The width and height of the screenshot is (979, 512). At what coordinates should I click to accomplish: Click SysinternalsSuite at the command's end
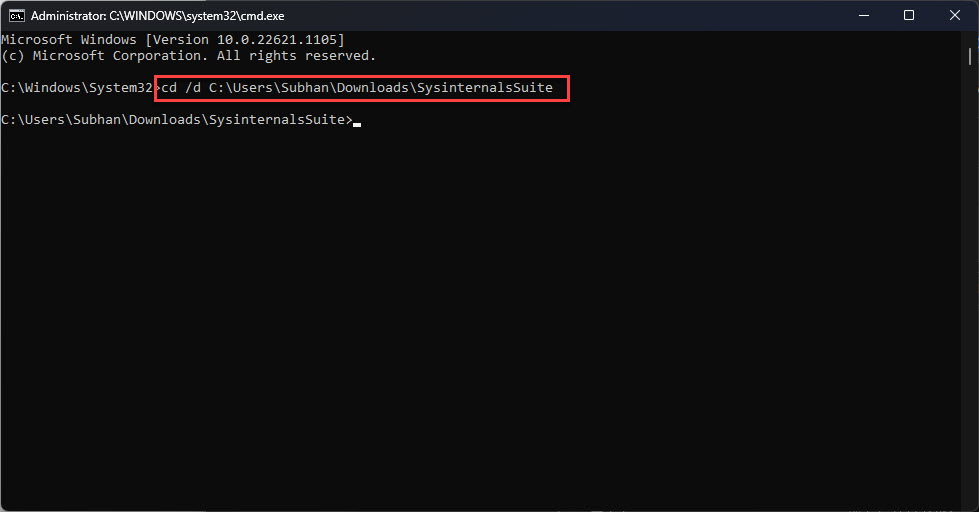pos(485,87)
